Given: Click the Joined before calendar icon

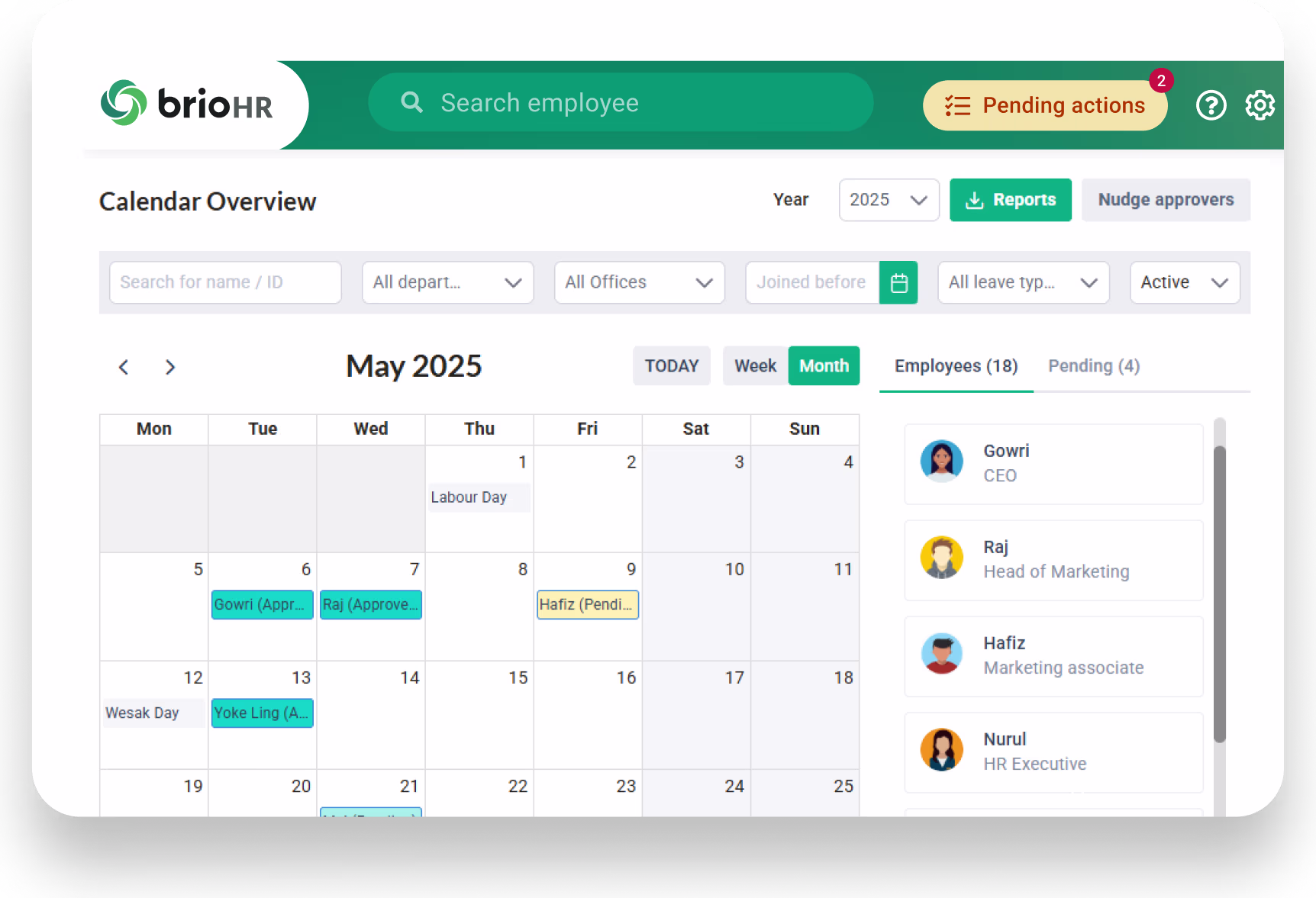Looking at the screenshot, I should pos(898,283).
